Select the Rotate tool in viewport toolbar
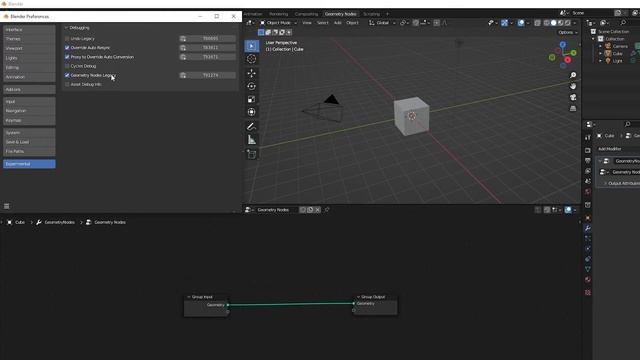The height and width of the screenshot is (360, 640). [251, 86]
